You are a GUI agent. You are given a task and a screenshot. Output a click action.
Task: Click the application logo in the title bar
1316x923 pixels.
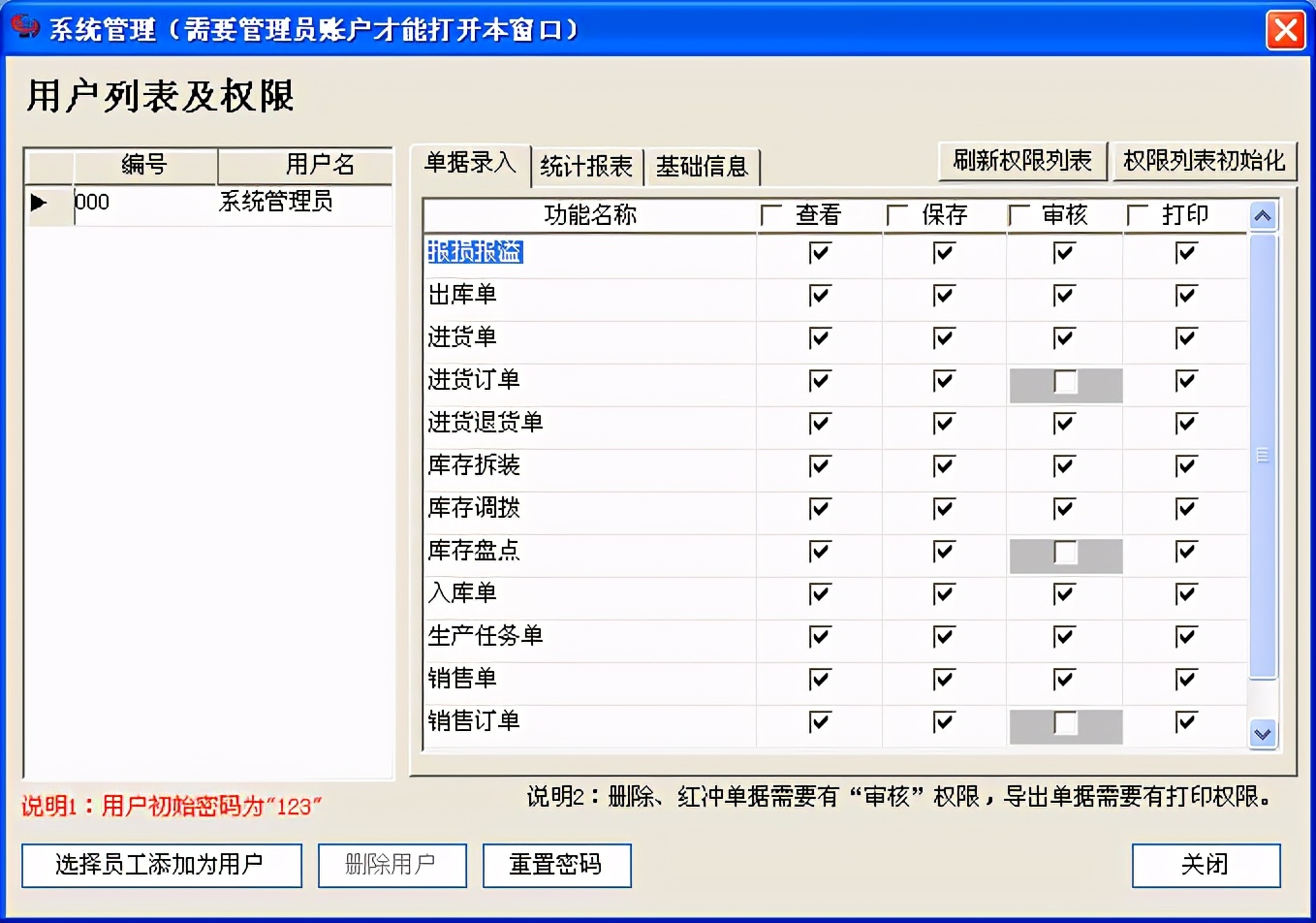pos(26,28)
